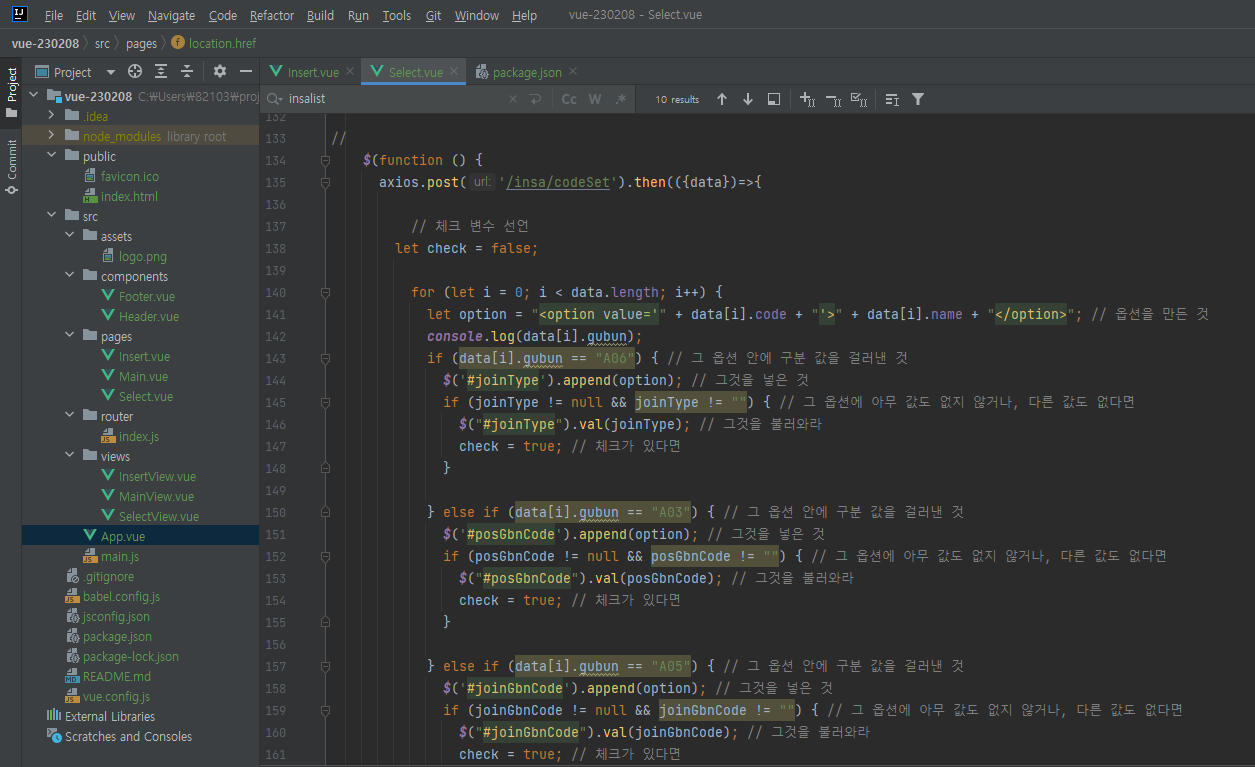The width and height of the screenshot is (1255, 767).
Task: Open Header.vue in the project tree
Action: (x=148, y=316)
